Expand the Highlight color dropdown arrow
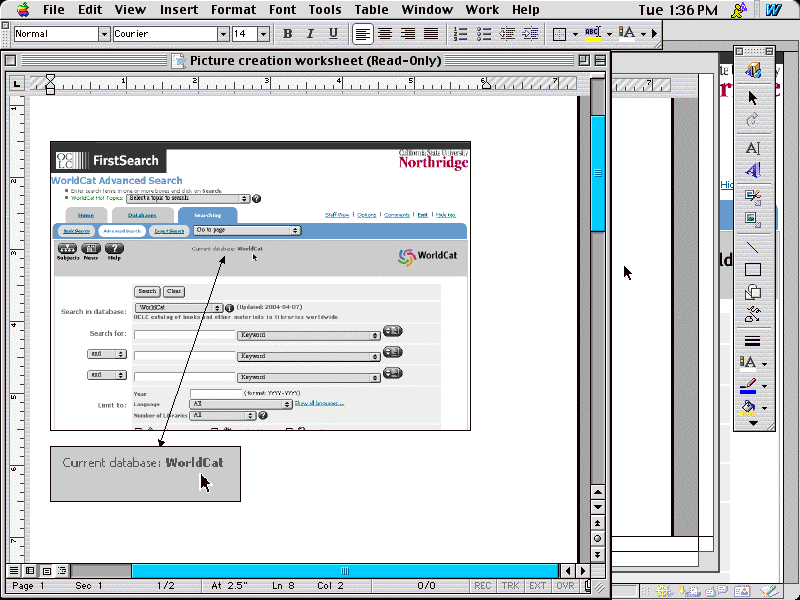The width and height of the screenshot is (800, 600). 609,34
